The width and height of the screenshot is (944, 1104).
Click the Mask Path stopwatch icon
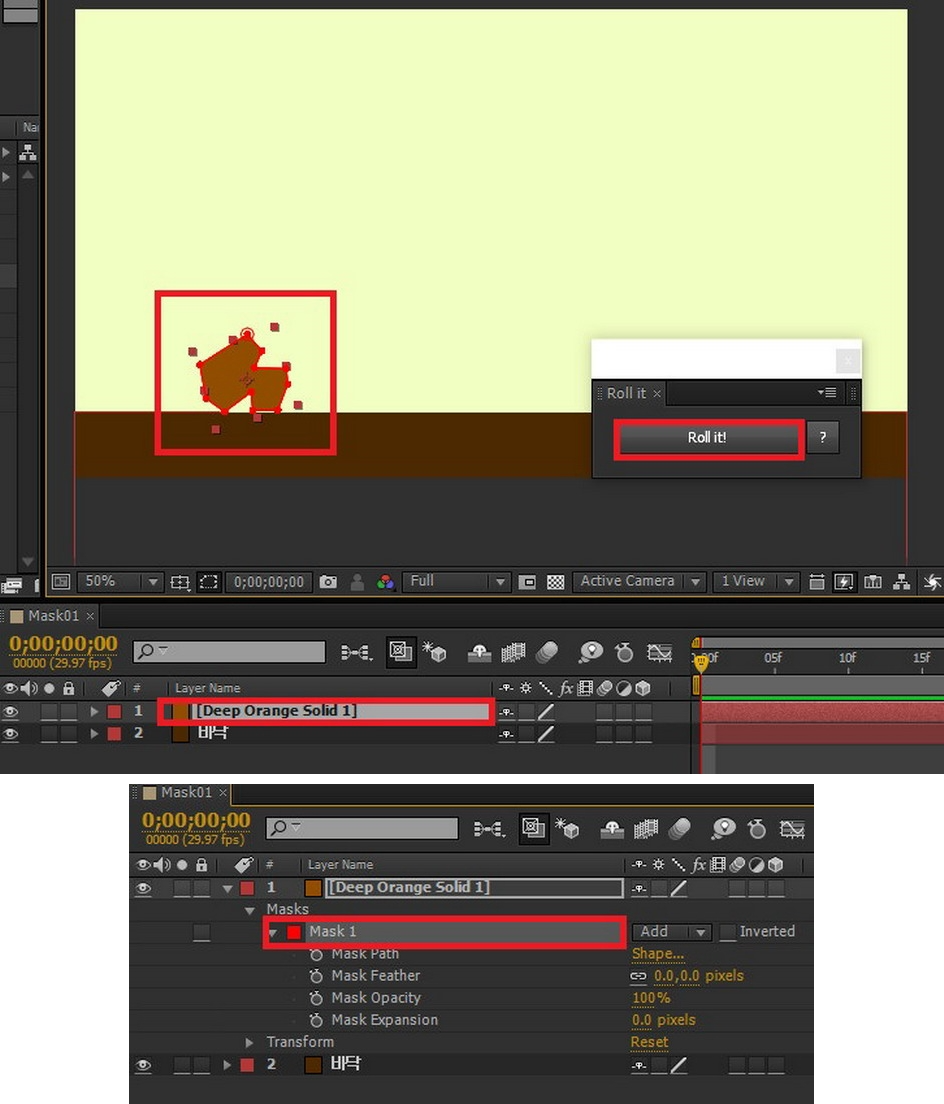(x=316, y=954)
